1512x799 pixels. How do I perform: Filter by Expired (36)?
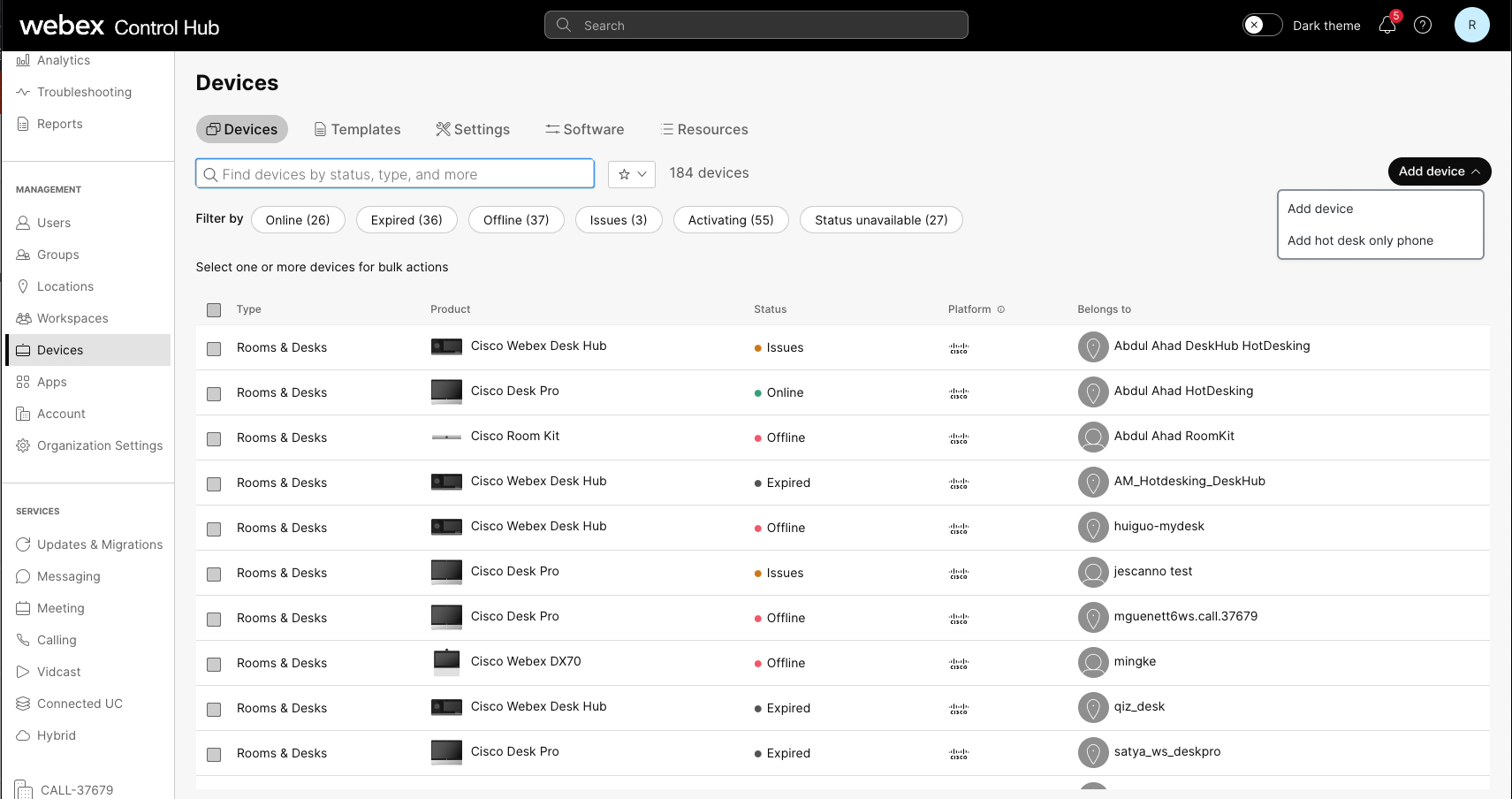pyautogui.click(x=406, y=220)
